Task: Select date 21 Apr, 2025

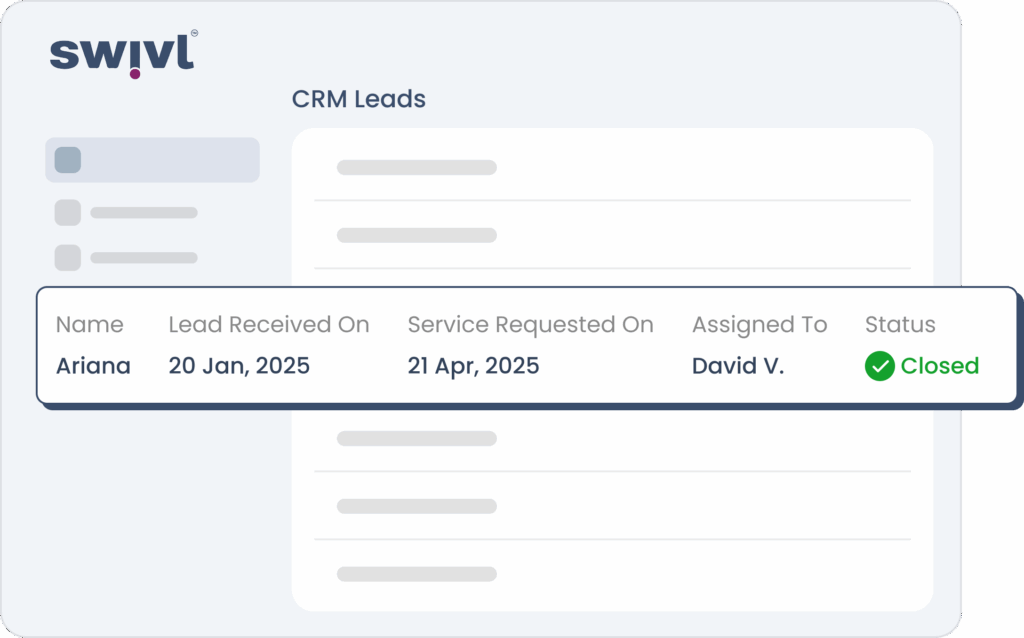Action: click(x=473, y=366)
